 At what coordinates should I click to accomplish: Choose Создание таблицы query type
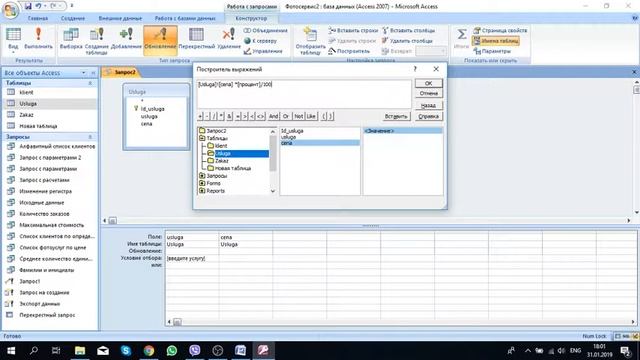97,41
